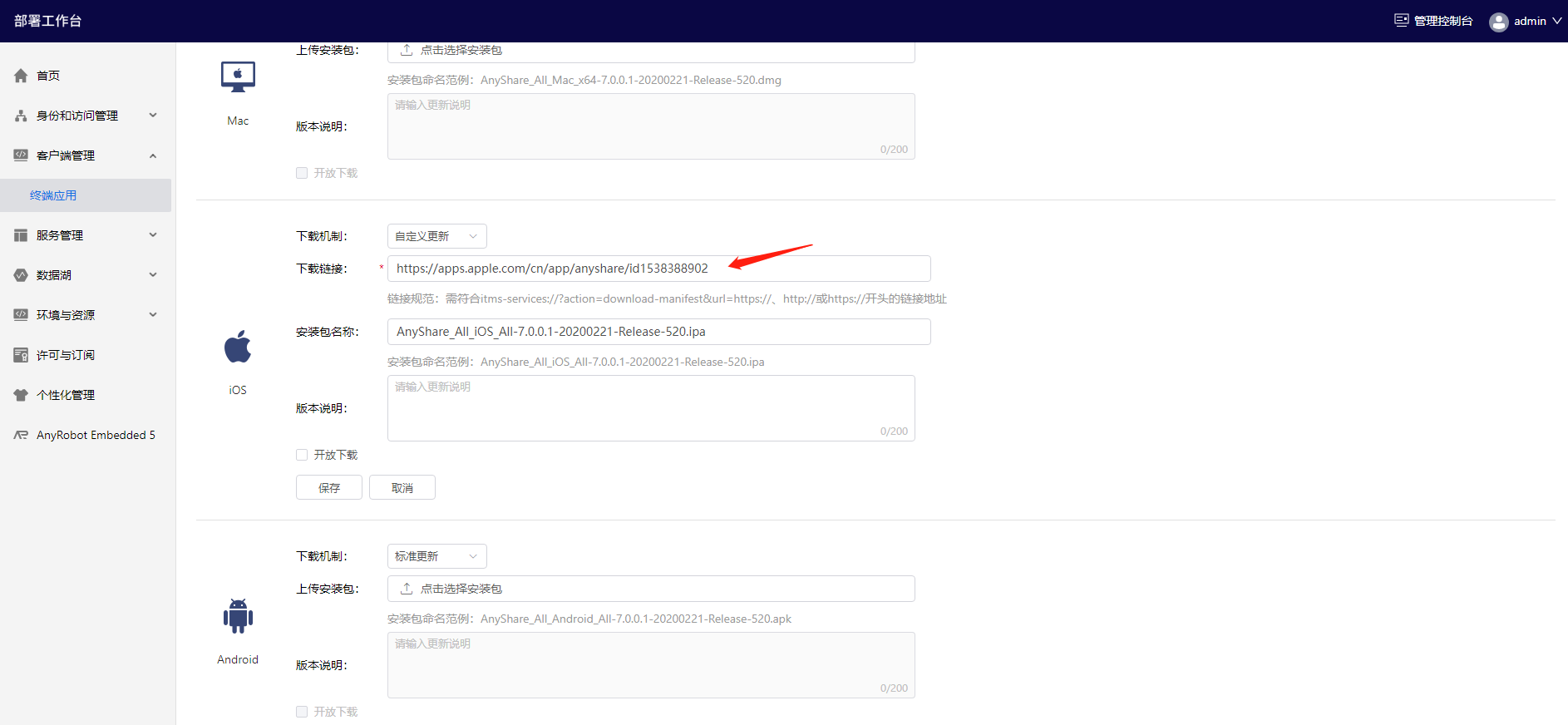Image resolution: width=1568 pixels, height=725 pixels.
Task: Click Android naming example text ending .apk
Action: tap(589, 619)
